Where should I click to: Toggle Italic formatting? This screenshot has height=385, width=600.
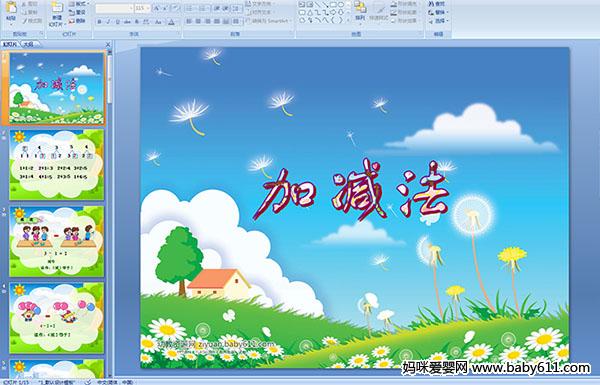pos(108,22)
